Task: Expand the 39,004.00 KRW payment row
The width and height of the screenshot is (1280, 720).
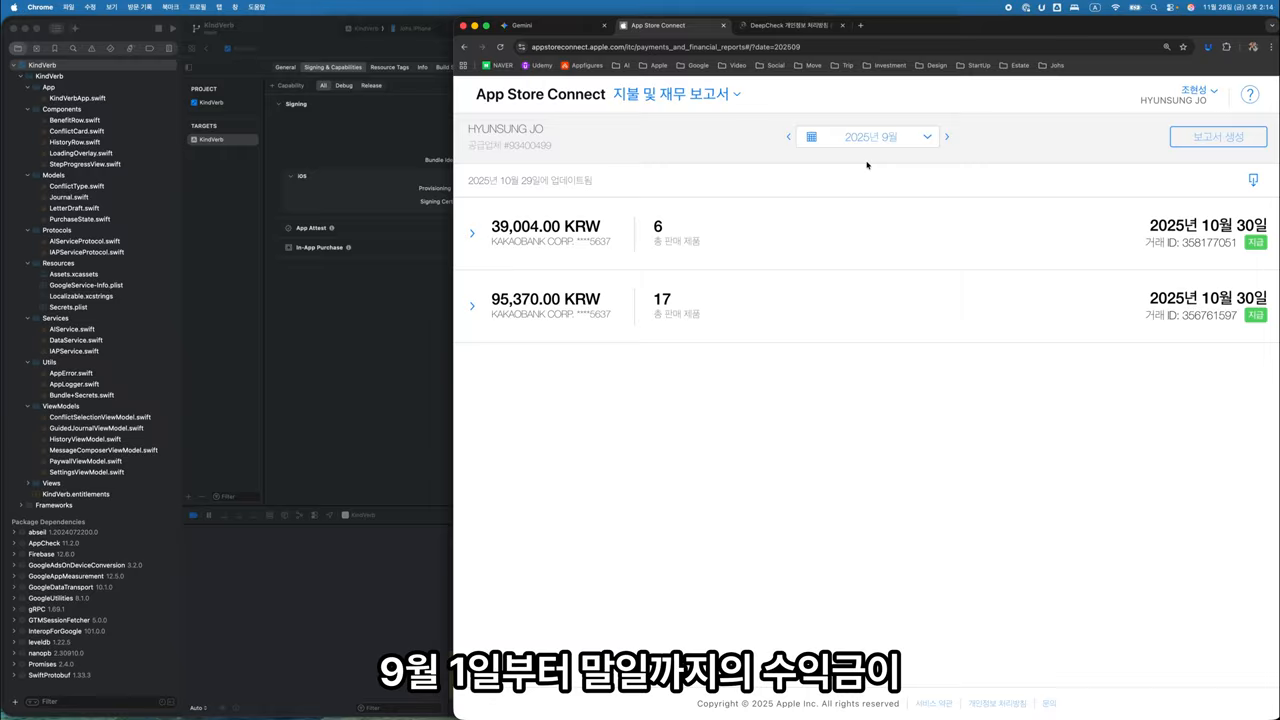Action: click(472, 234)
